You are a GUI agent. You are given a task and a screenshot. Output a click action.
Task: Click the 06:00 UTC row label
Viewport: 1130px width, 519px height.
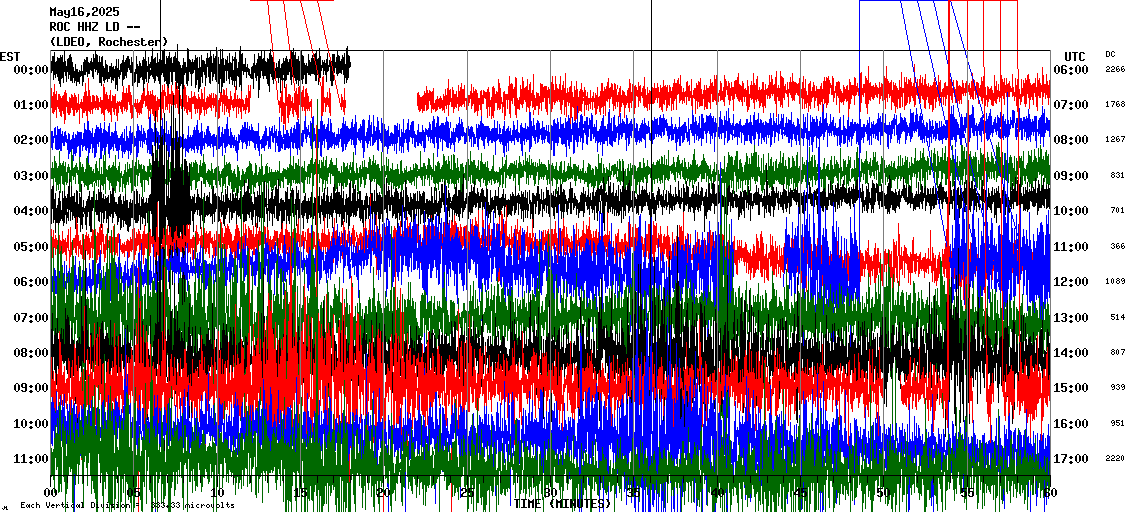pos(1071,70)
